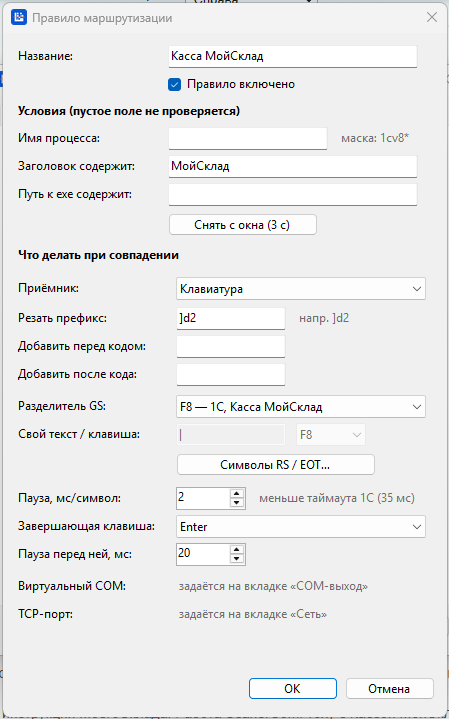Click the "Заголовок содержит" field with МойСклад
The height and width of the screenshot is (719, 449).
click(293, 166)
